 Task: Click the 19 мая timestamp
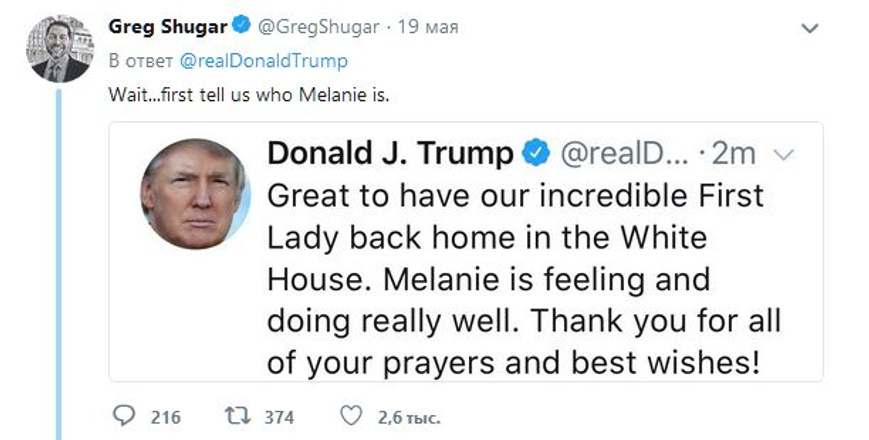point(428,27)
